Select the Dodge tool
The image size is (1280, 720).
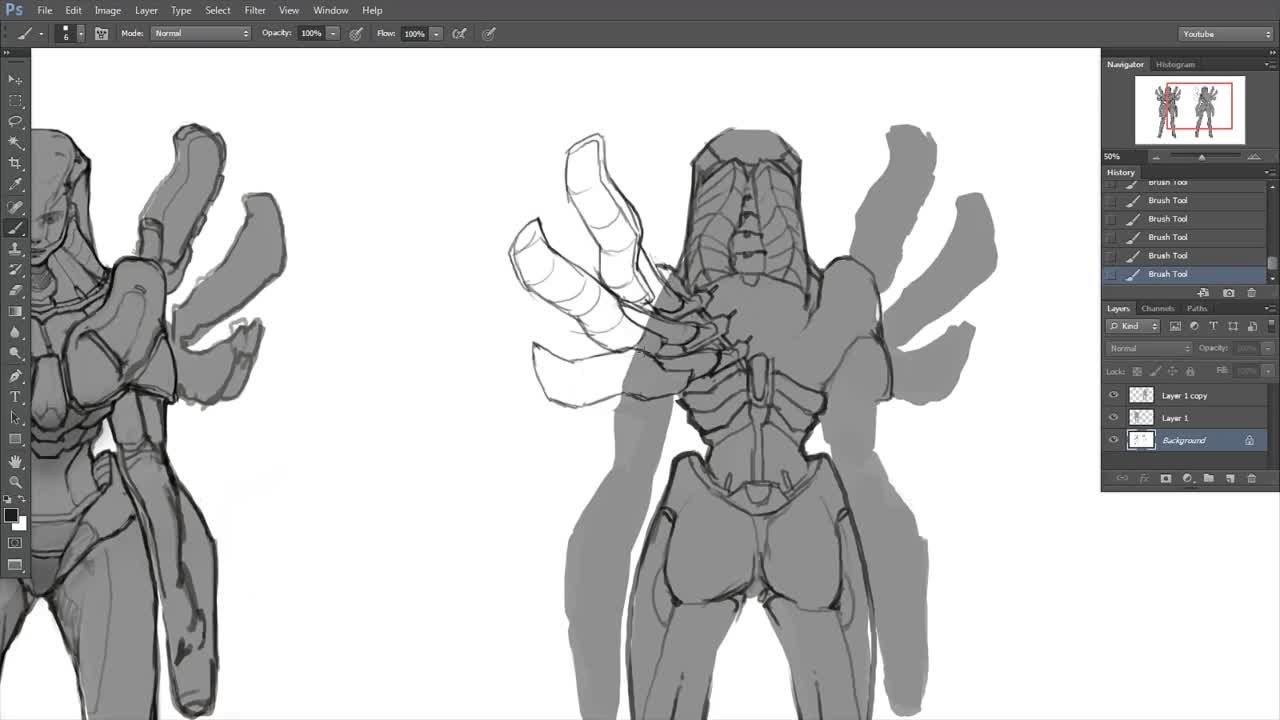pyautogui.click(x=15, y=354)
